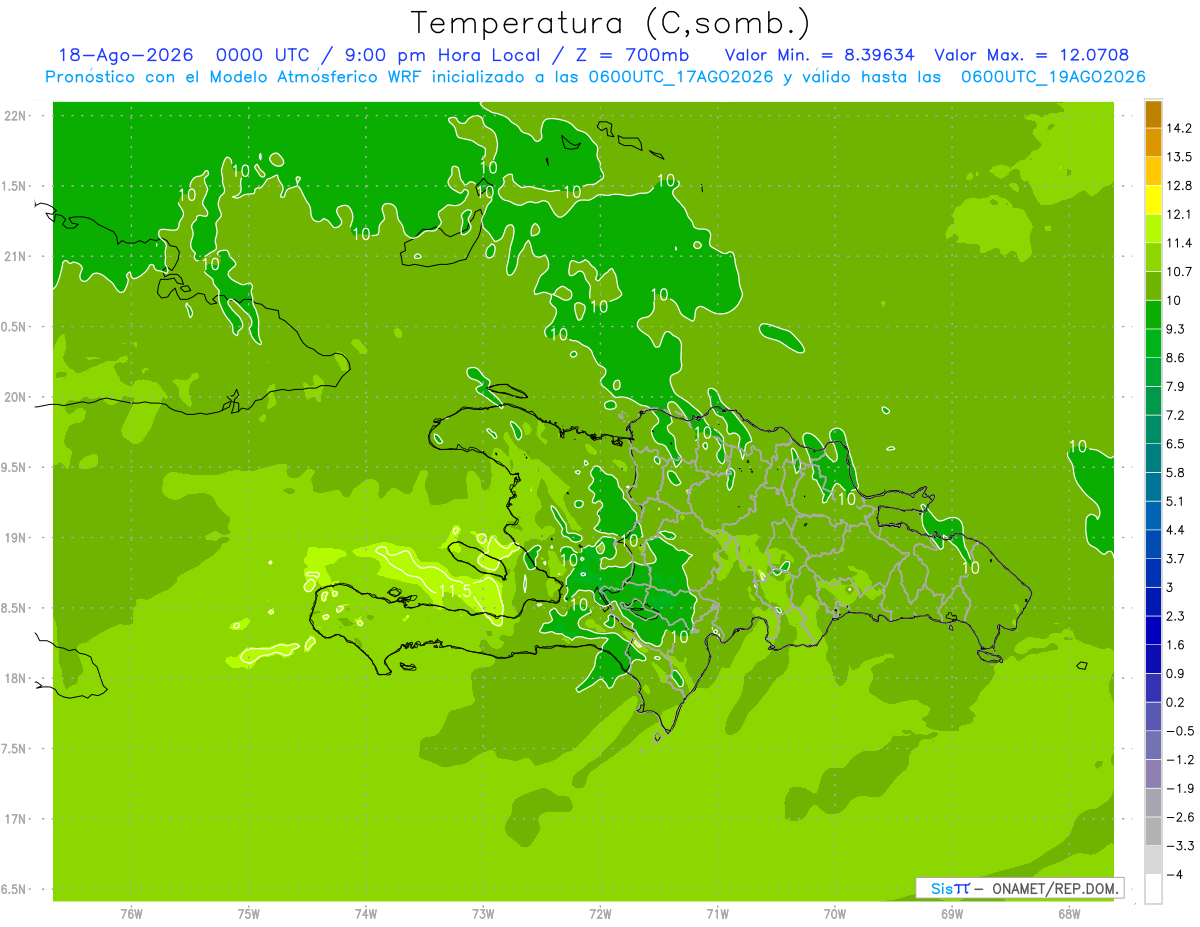This screenshot has width=1200, height=927.
Task: Click the '70W' longitude label
Action: [x=835, y=915]
